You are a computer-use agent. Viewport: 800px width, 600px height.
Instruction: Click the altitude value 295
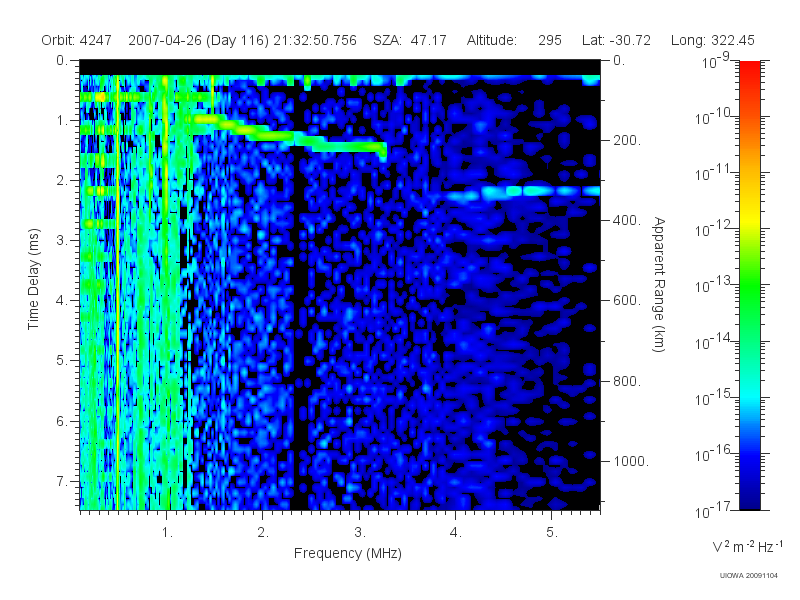[x=550, y=40]
